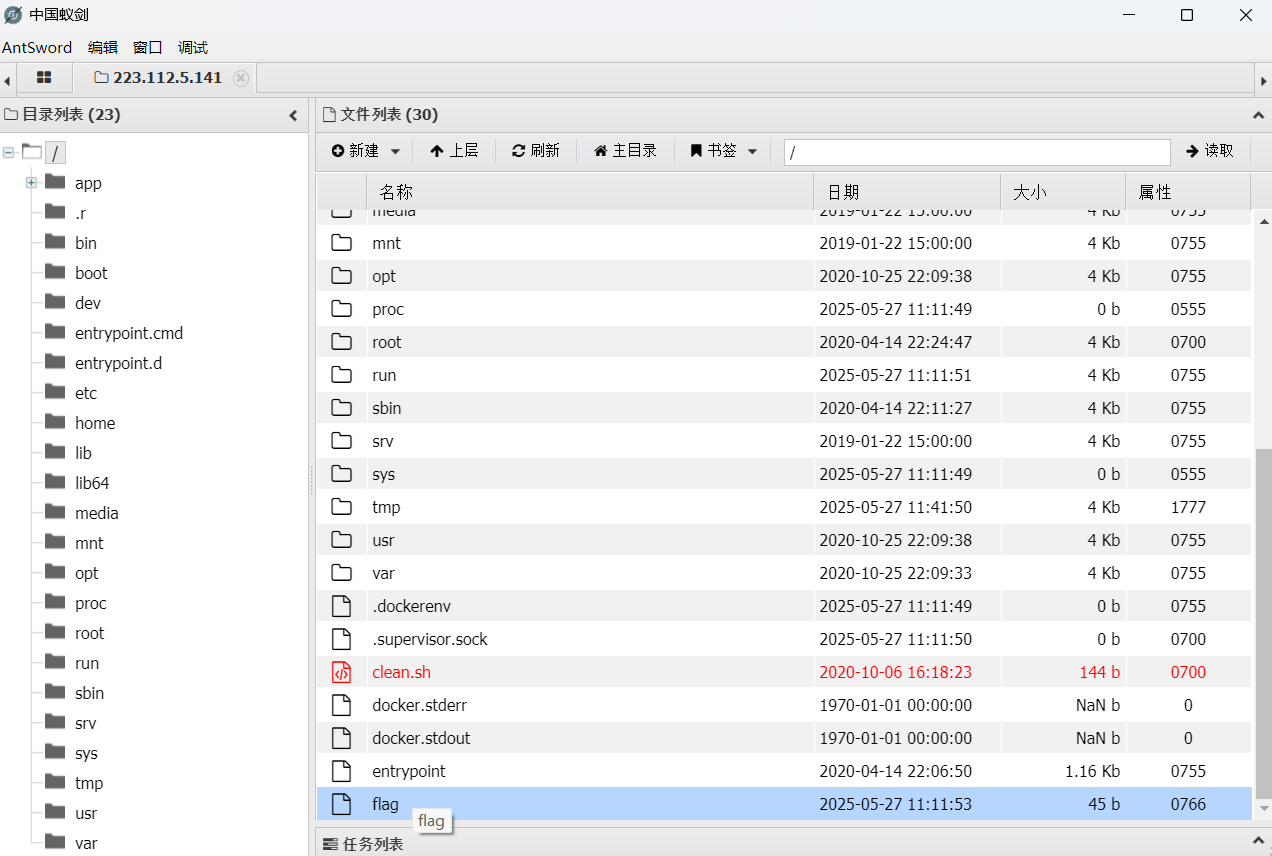Sort files by 日期 column header
The height and width of the screenshot is (856, 1272).
tap(907, 192)
